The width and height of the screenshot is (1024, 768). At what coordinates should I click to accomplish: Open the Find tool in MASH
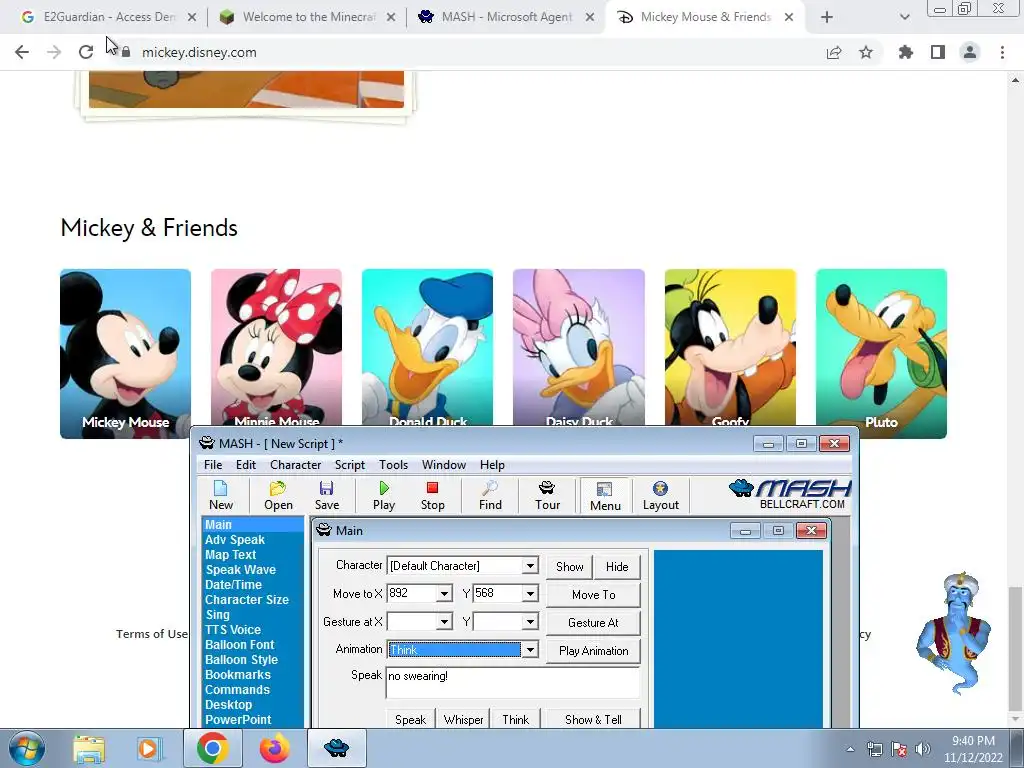pyautogui.click(x=490, y=495)
